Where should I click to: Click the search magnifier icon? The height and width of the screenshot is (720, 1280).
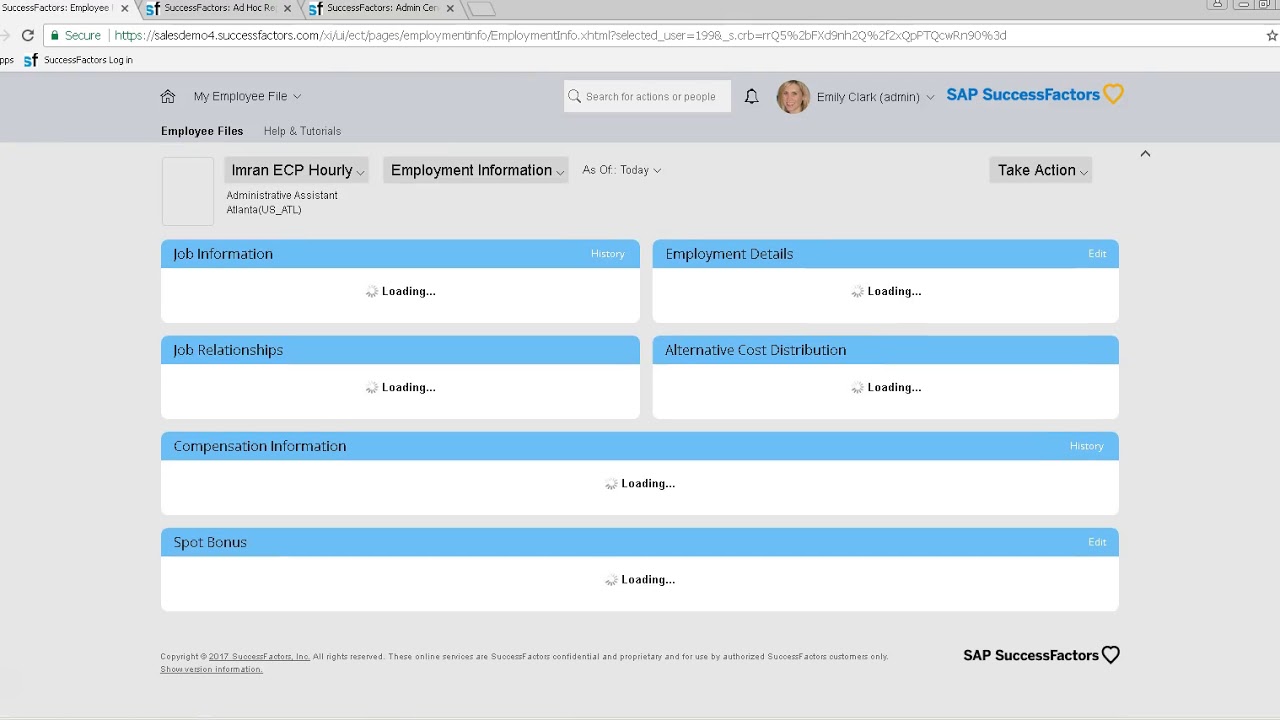[574, 96]
